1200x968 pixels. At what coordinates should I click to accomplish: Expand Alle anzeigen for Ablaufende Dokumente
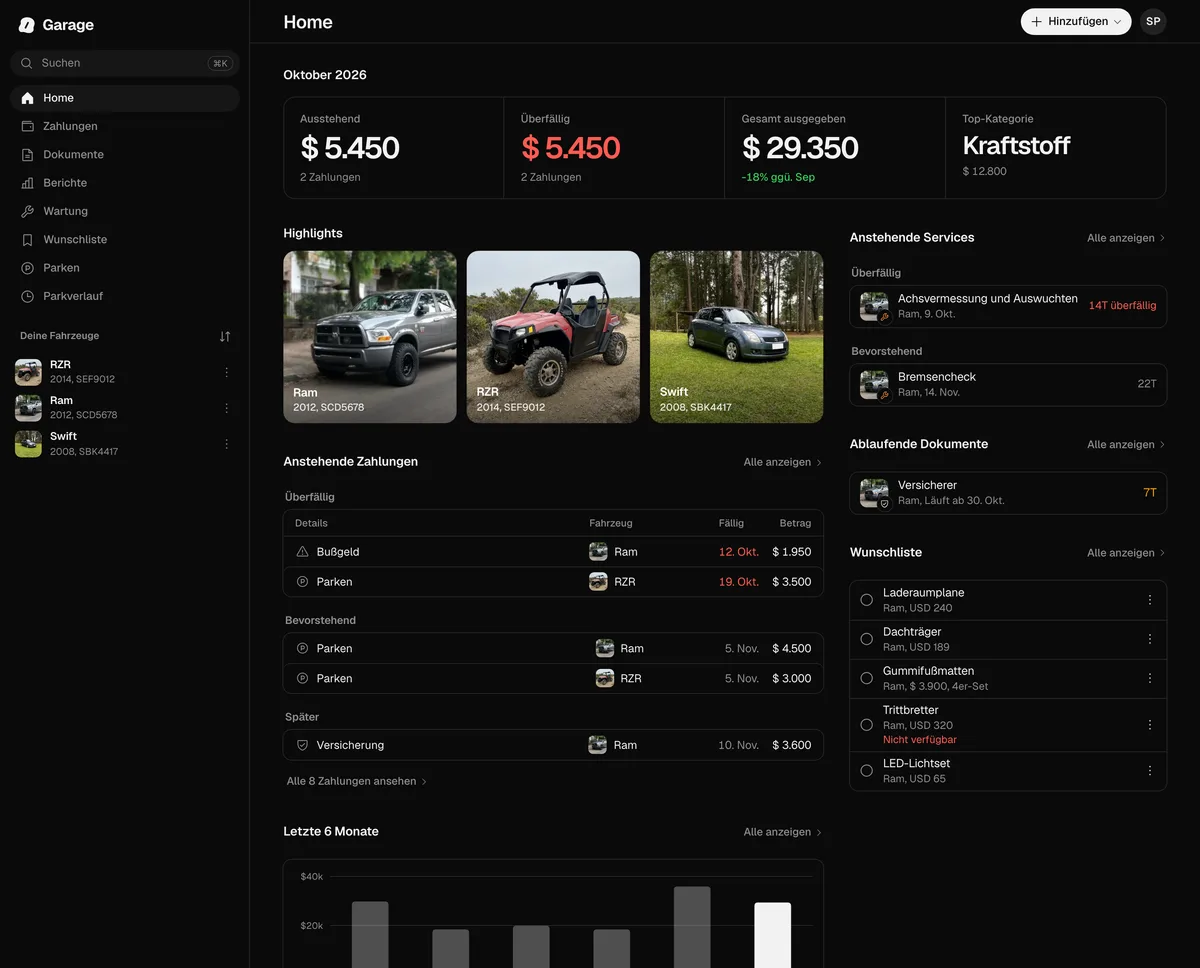pos(1126,444)
